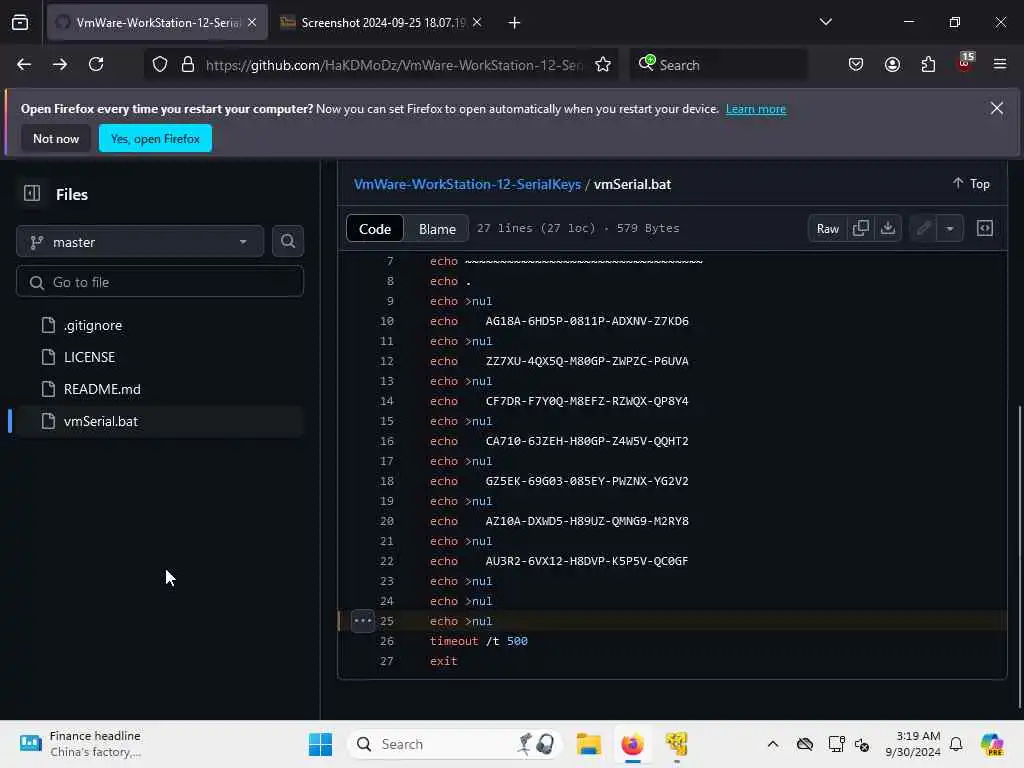Copy raw file contents
The width and height of the screenshot is (1024, 768).
(x=861, y=229)
